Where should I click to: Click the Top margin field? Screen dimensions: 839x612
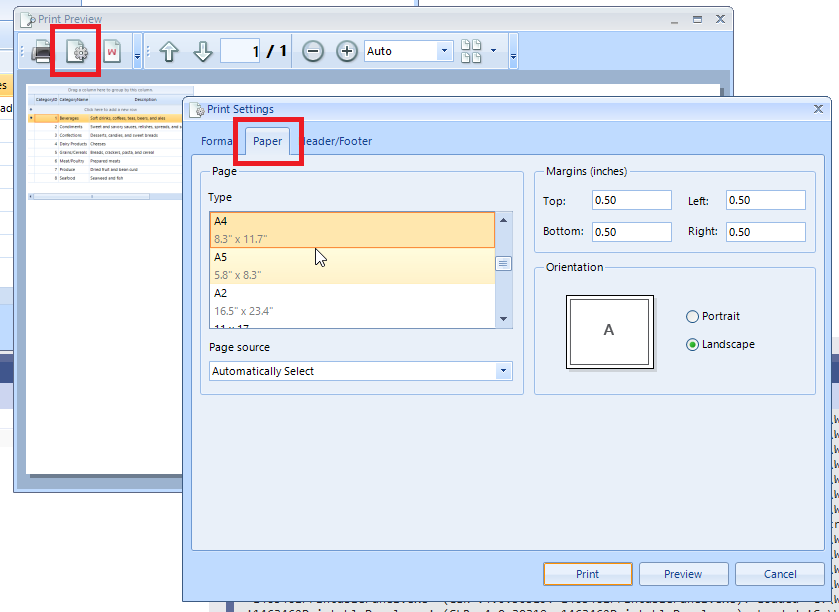point(631,200)
